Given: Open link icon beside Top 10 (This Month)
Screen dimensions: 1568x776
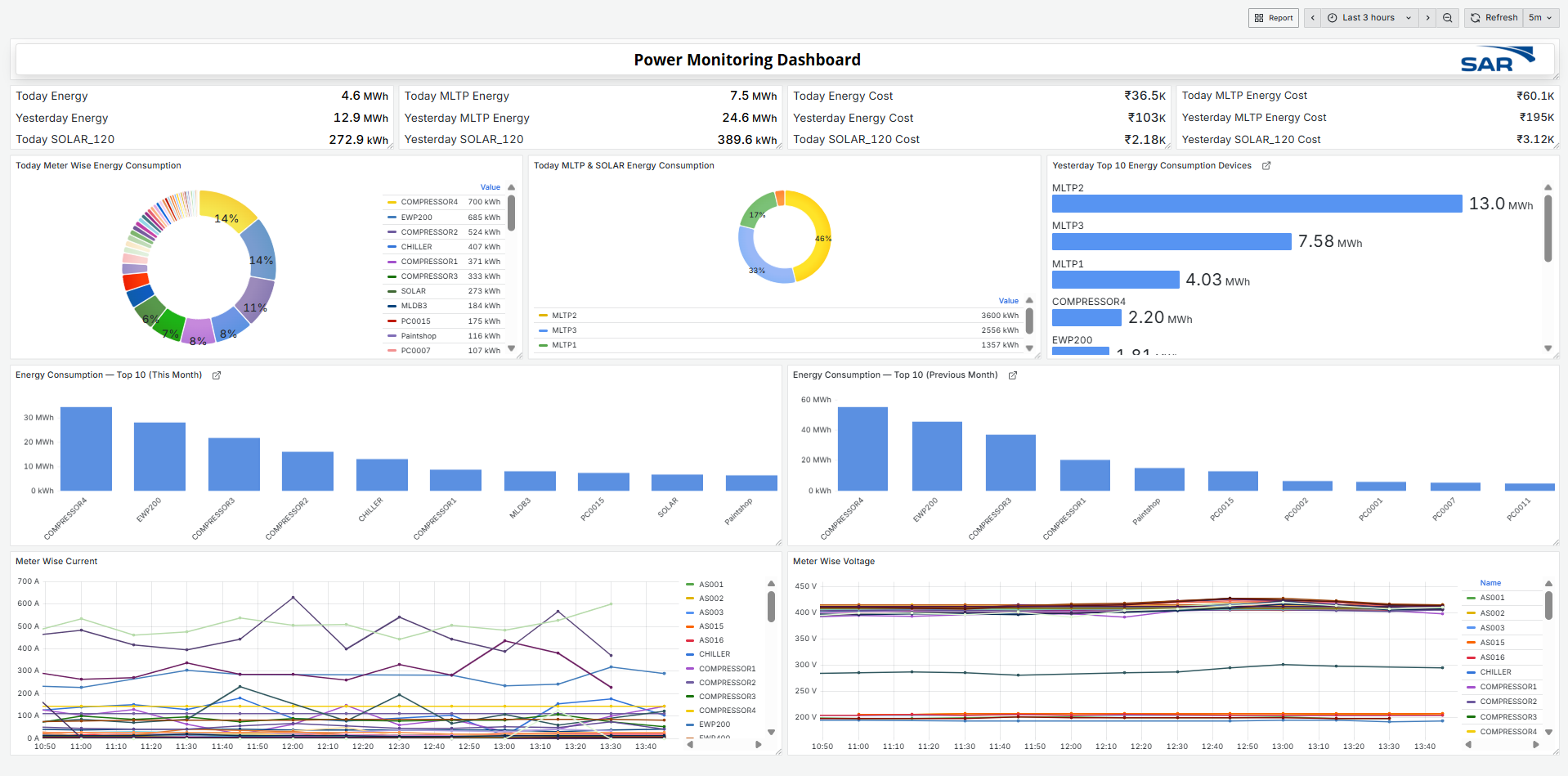Looking at the screenshot, I should (217, 375).
